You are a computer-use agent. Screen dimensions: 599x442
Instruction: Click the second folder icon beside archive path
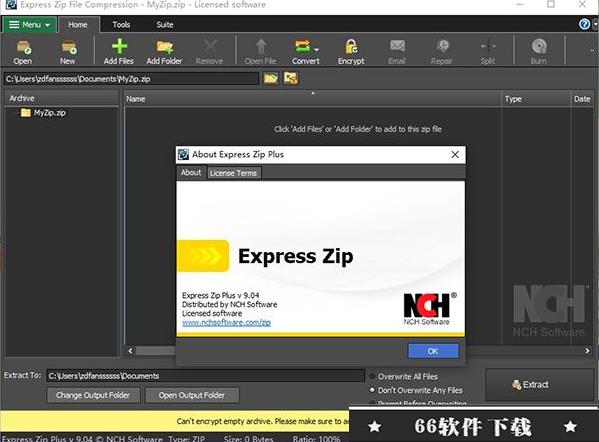[291, 78]
